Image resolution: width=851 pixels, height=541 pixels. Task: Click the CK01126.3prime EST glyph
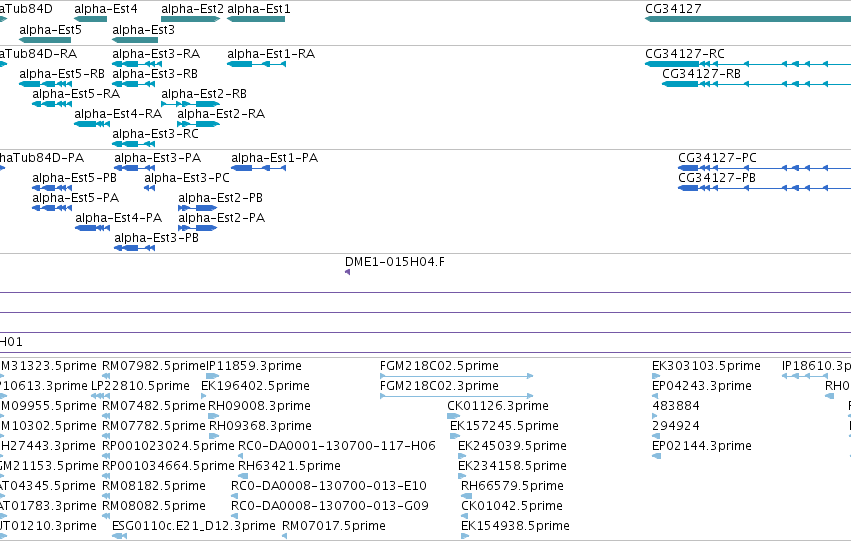point(453,416)
